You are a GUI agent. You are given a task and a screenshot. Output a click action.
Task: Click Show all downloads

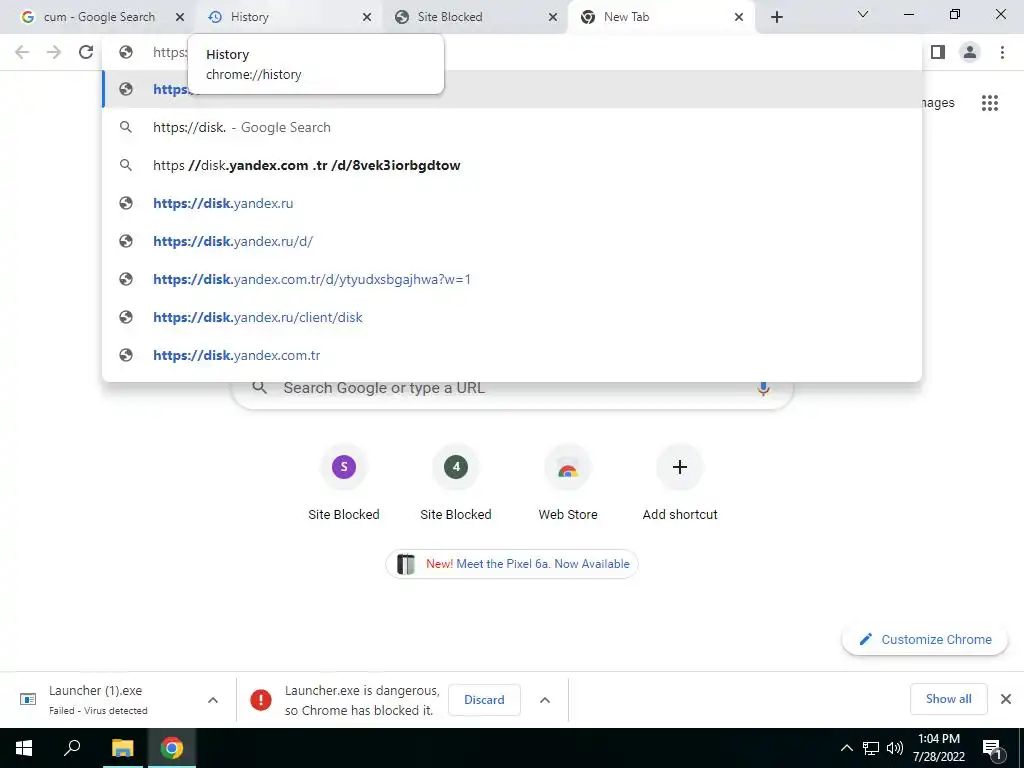coord(948,699)
